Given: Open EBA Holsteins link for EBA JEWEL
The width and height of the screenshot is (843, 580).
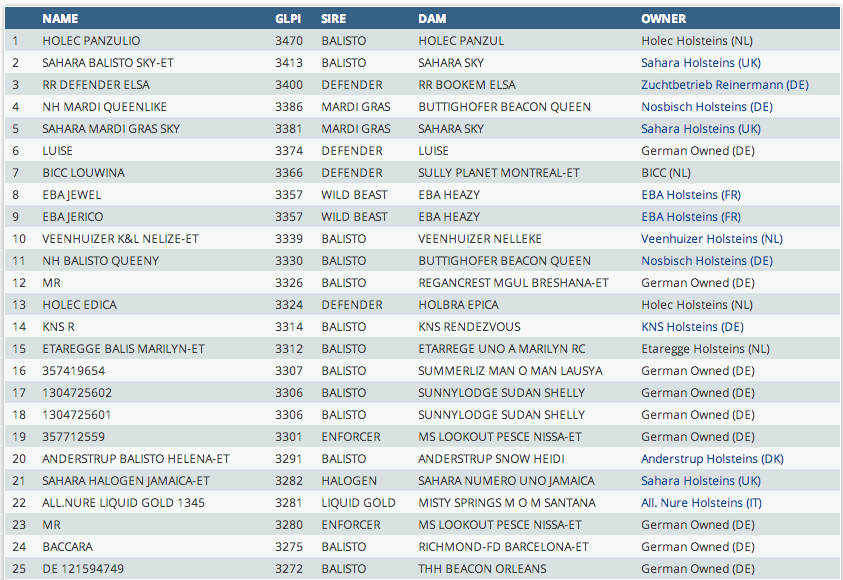Looking at the screenshot, I should tap(691, 195).
